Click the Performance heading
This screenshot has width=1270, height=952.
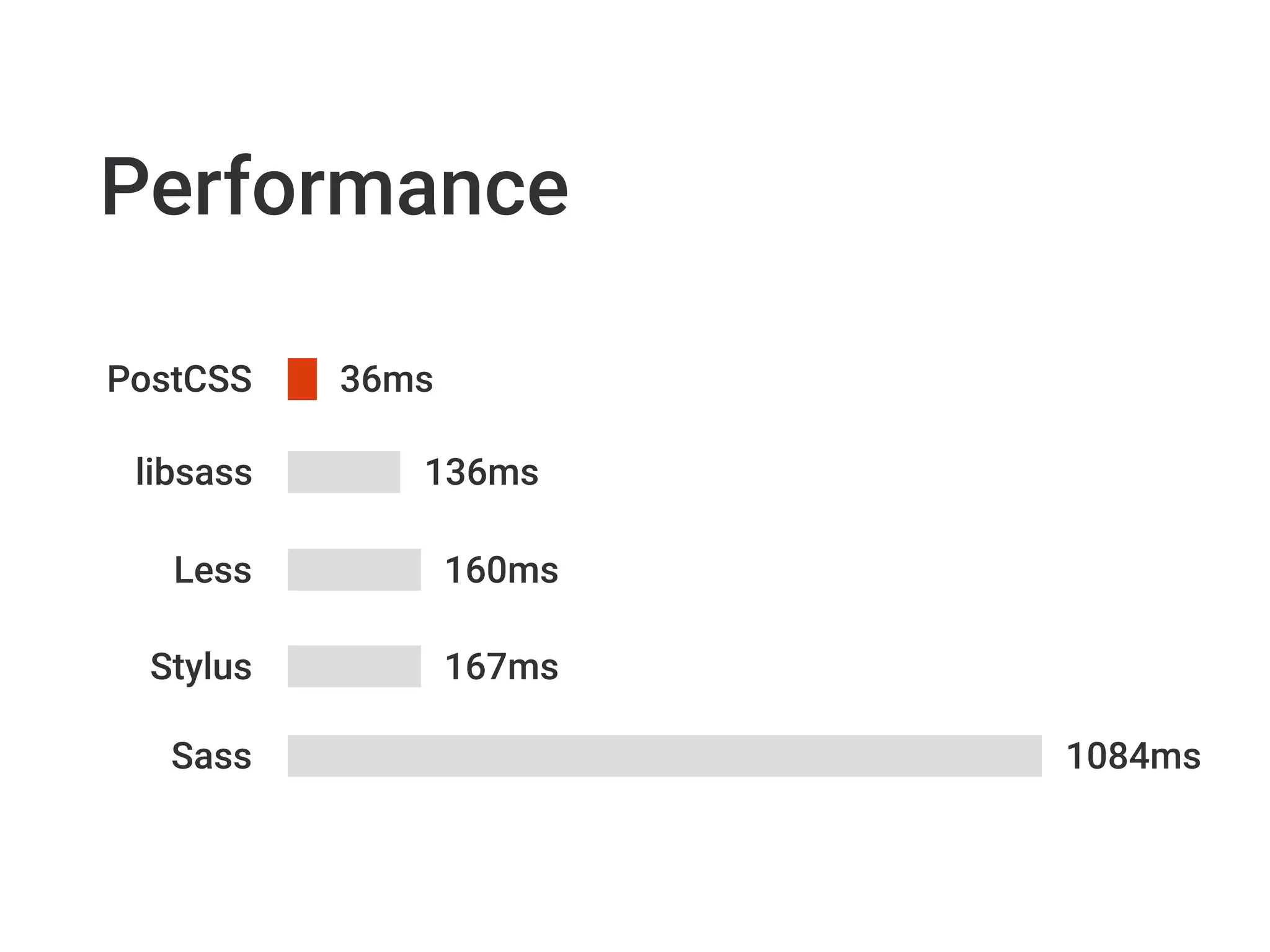coord(334,188)
